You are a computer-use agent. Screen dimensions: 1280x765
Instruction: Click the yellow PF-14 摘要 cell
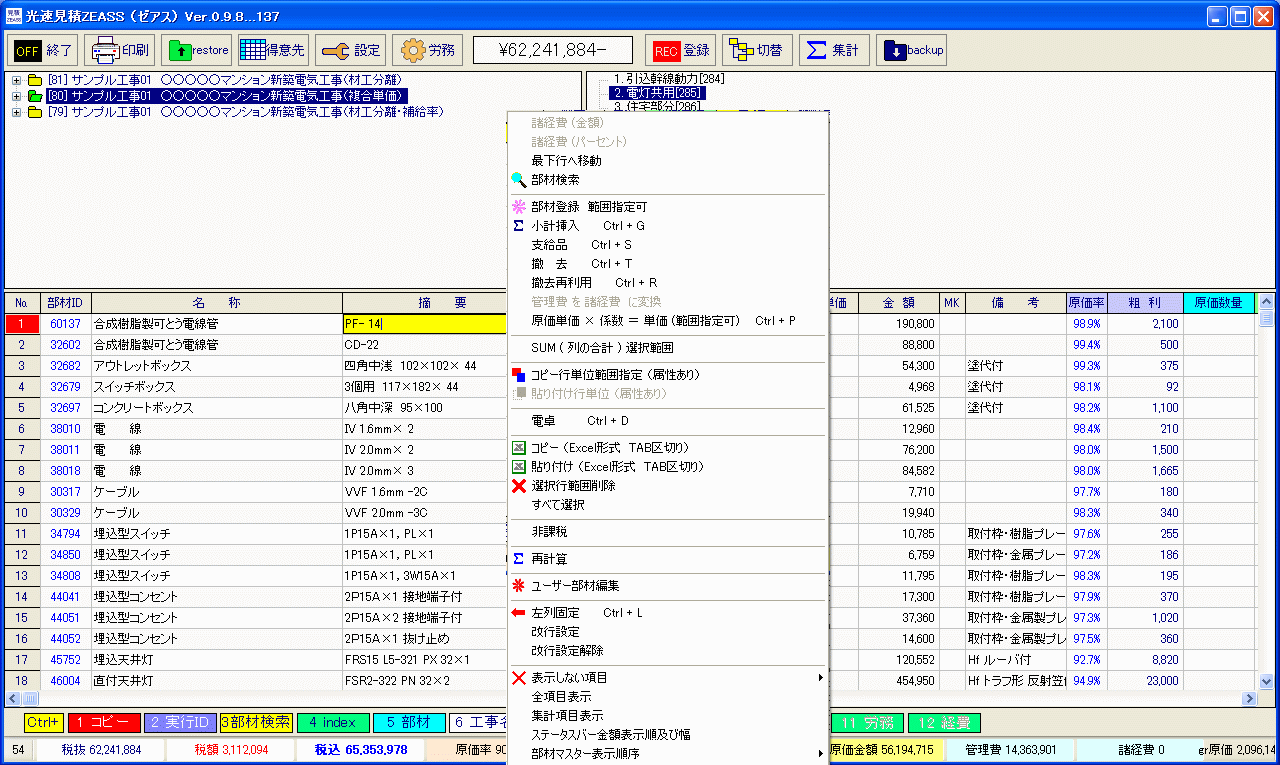[x=424, y=324]
